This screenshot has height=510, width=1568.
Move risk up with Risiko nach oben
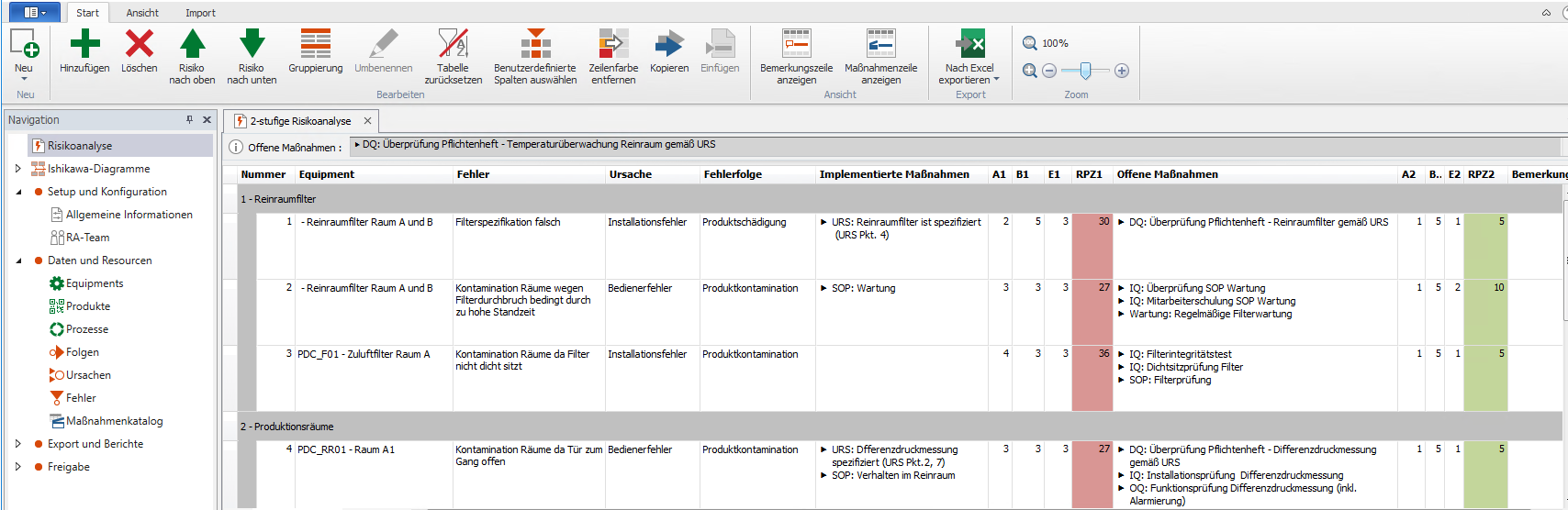click(x=192, y=44)
